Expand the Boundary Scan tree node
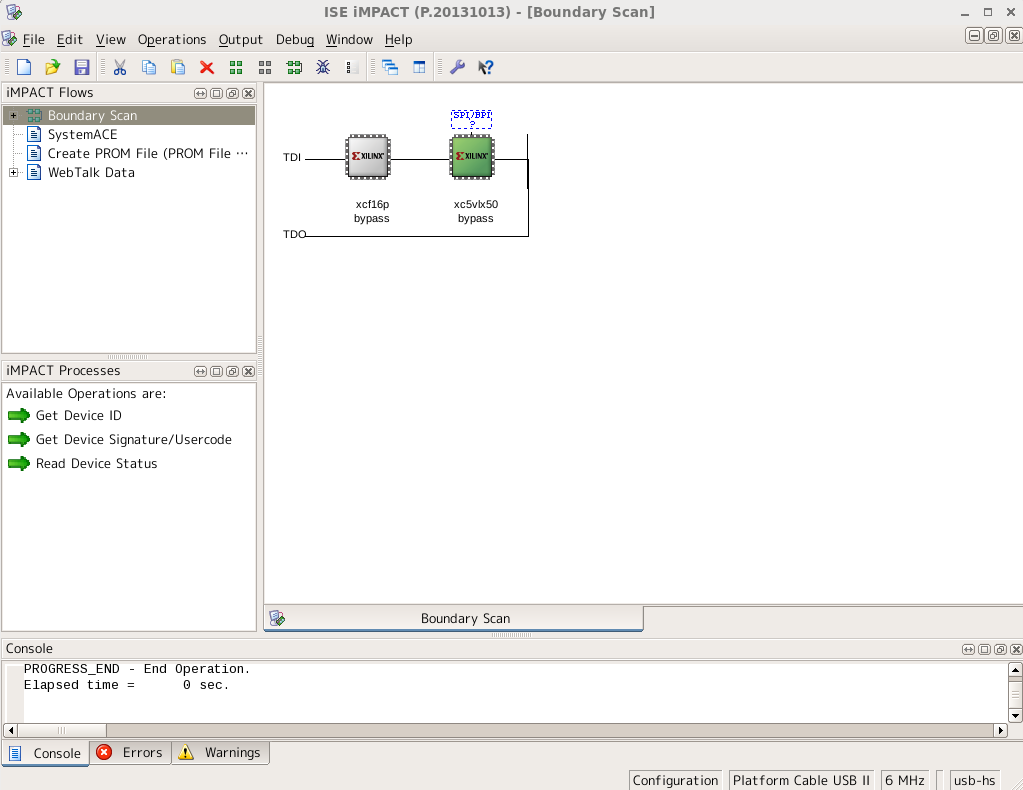This screenshot has width=1023, height=790. point(14,116)
